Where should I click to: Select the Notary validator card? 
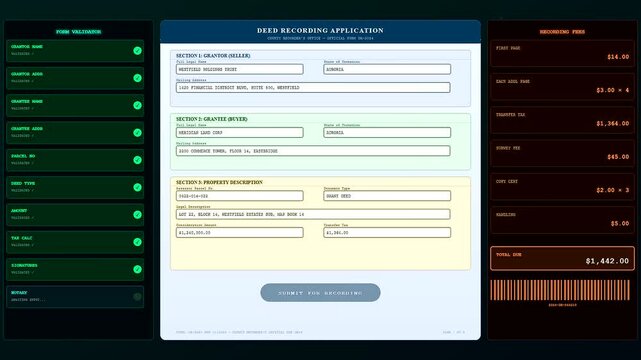tap(75, 297)
